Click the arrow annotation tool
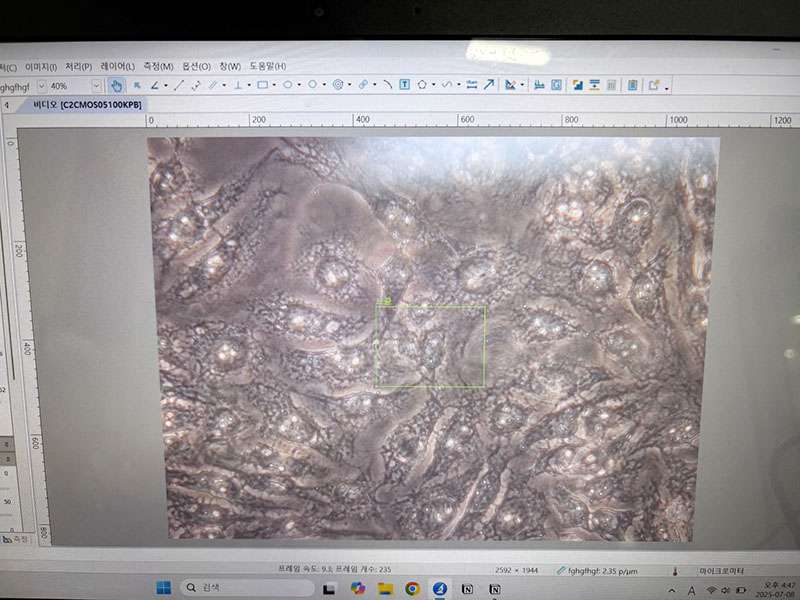The width and height of the screenshot is (800, 600). tap(489, 86)
